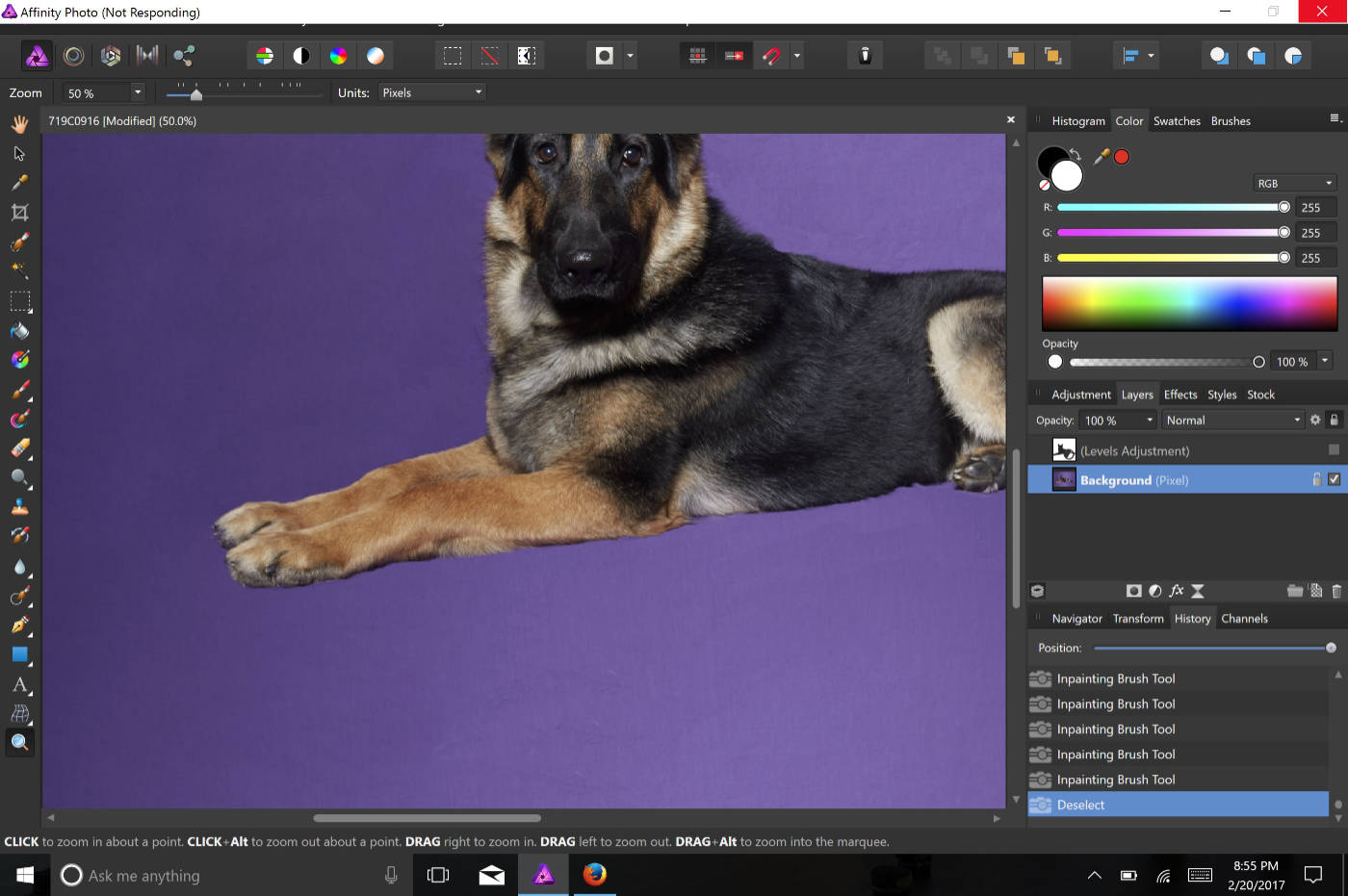
Task: Apply Auto Contrast half-circle icon
Action: (x=301, y=56)
